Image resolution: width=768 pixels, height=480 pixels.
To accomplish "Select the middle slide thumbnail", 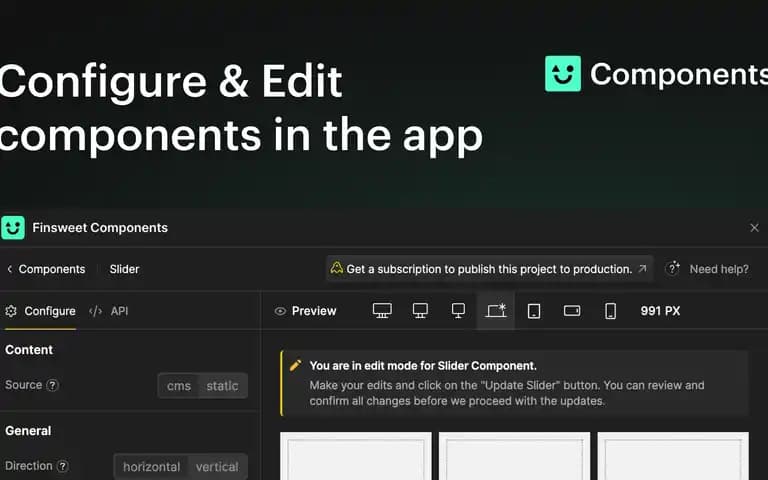I will point(514,456).
